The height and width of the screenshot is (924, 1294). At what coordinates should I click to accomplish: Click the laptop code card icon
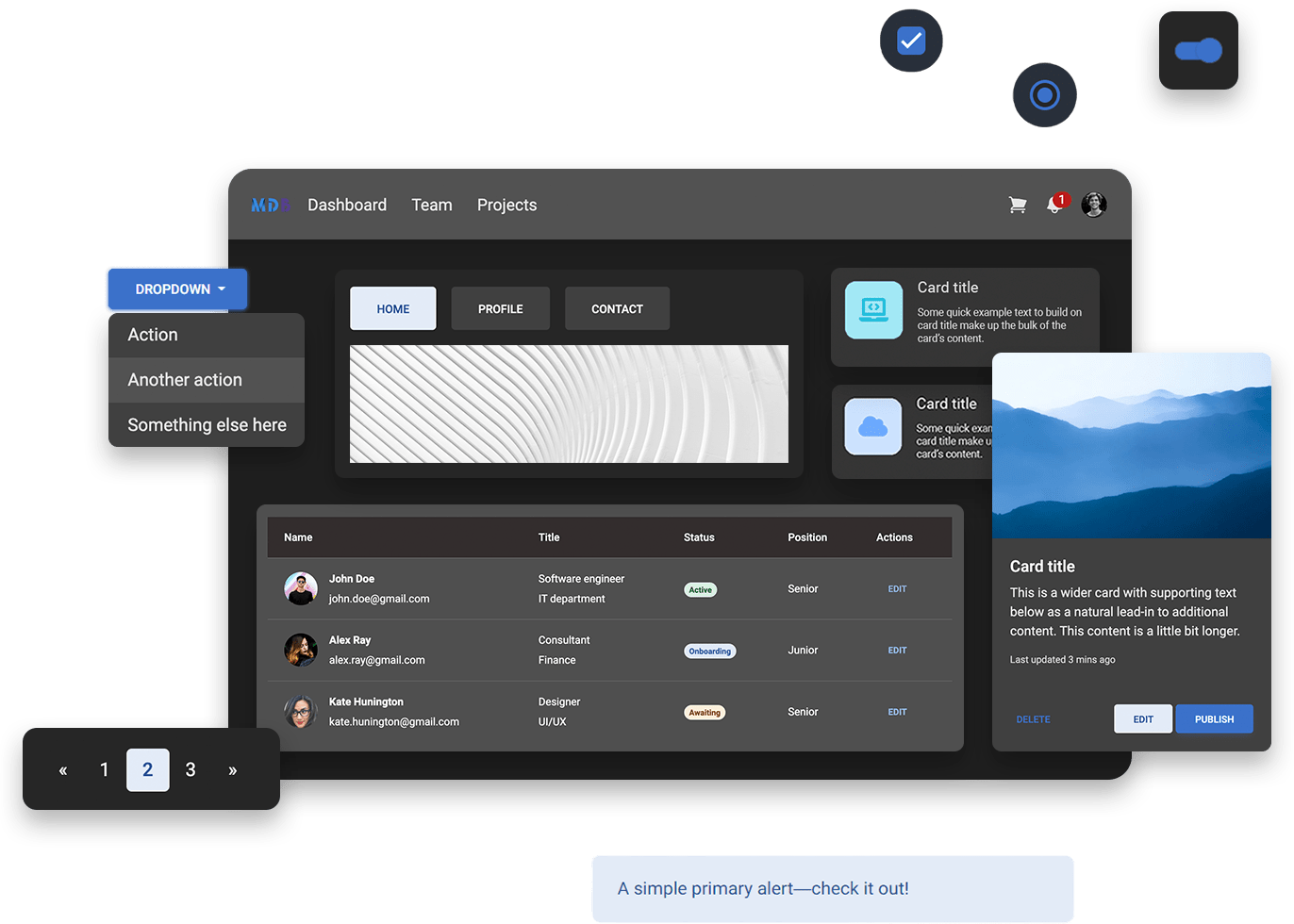(873, 309)
